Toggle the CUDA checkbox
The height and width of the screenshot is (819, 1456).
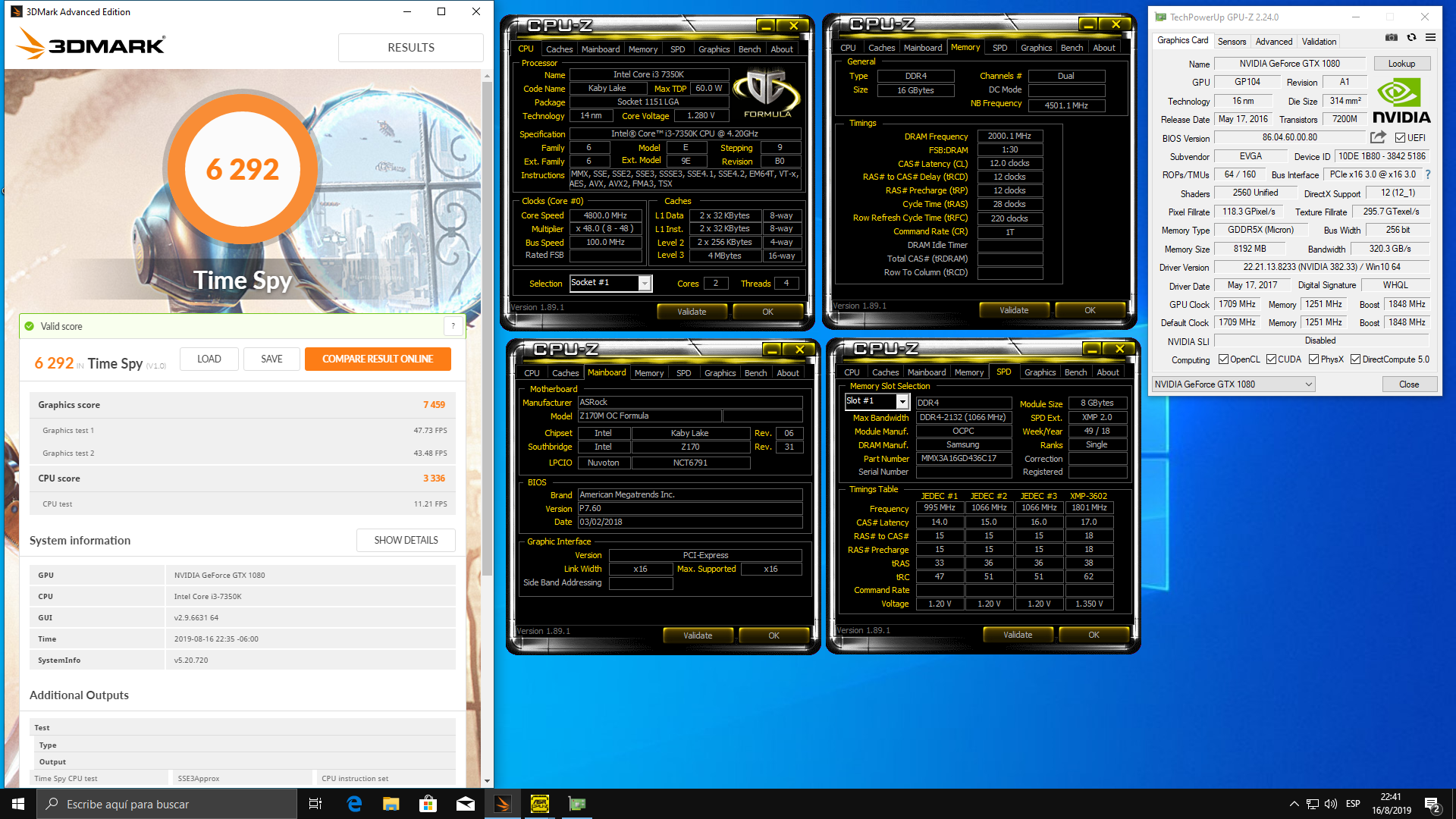(x=1271, y=359)
